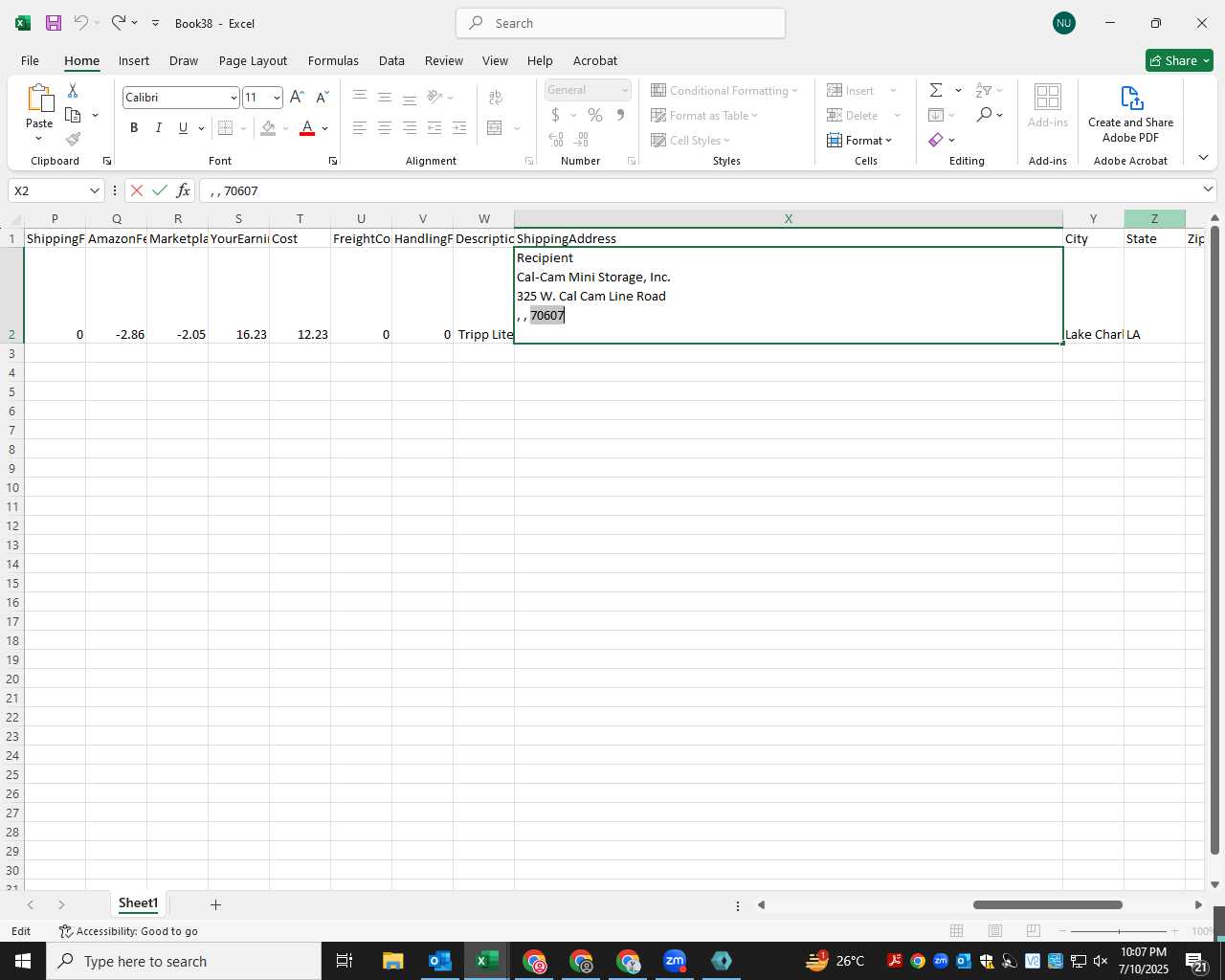Expand the Name Box dropdown arrow
This screenshot has height=980, width=1225.
[94, 190]
